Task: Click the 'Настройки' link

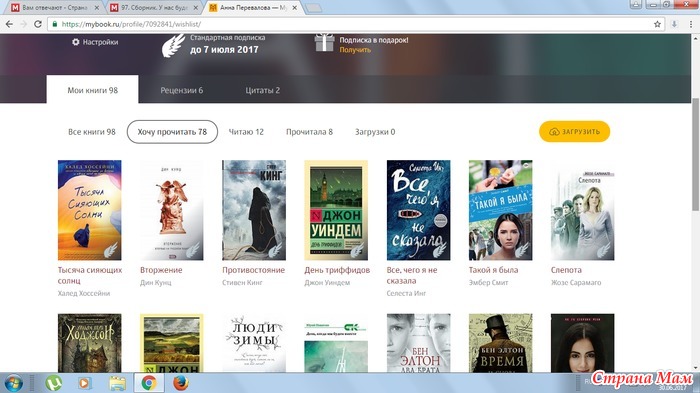Action: point(100,42)
